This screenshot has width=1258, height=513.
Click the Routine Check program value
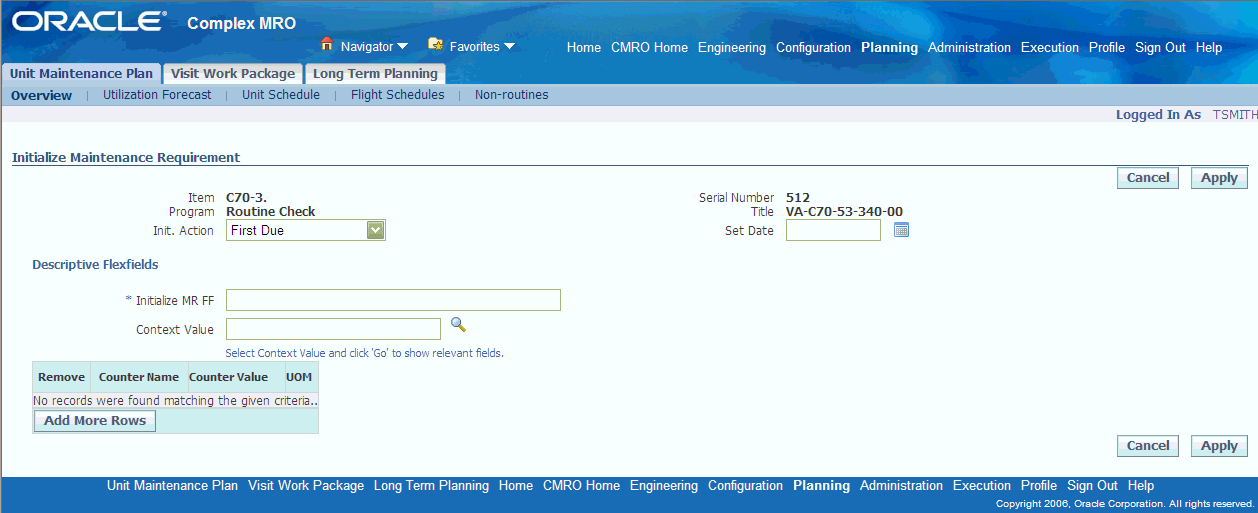(271, 212)
